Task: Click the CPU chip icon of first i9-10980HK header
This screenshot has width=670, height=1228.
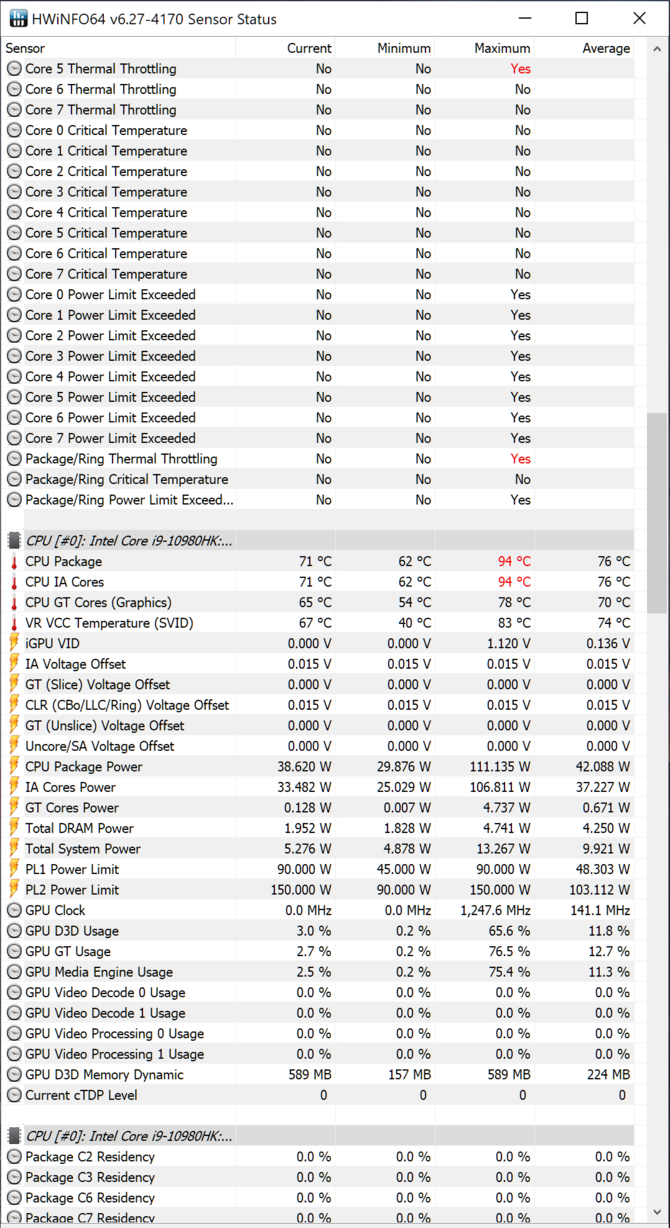Action: (14, 541)
